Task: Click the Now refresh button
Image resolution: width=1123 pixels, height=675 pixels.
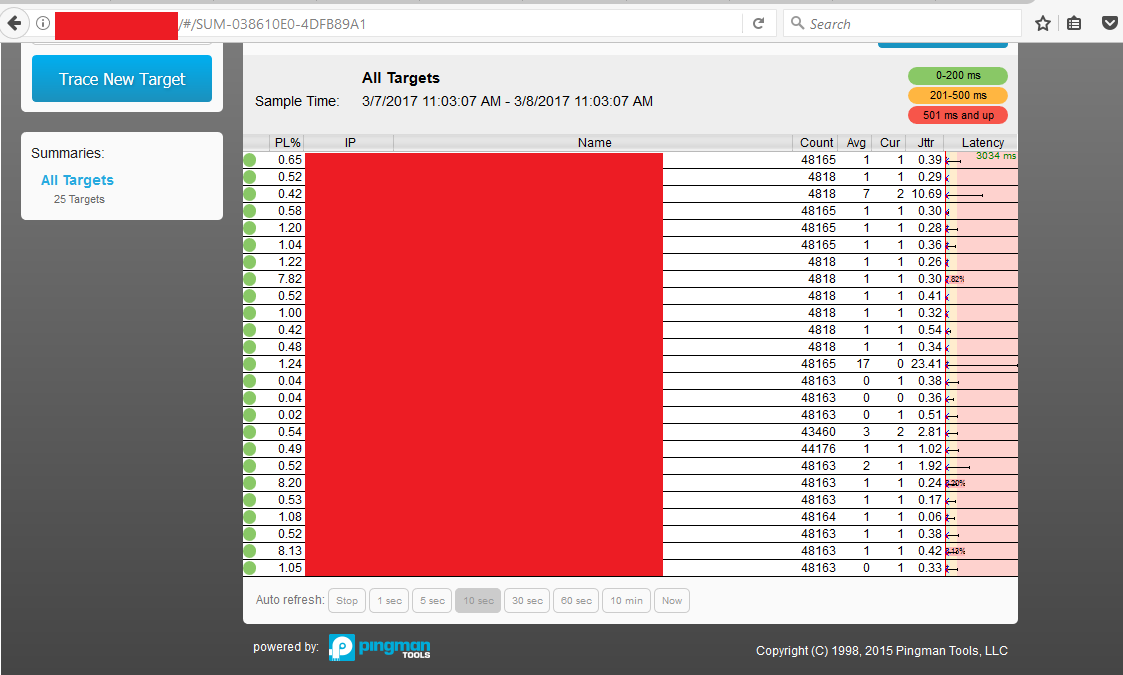Action: (x=671, y=600)
